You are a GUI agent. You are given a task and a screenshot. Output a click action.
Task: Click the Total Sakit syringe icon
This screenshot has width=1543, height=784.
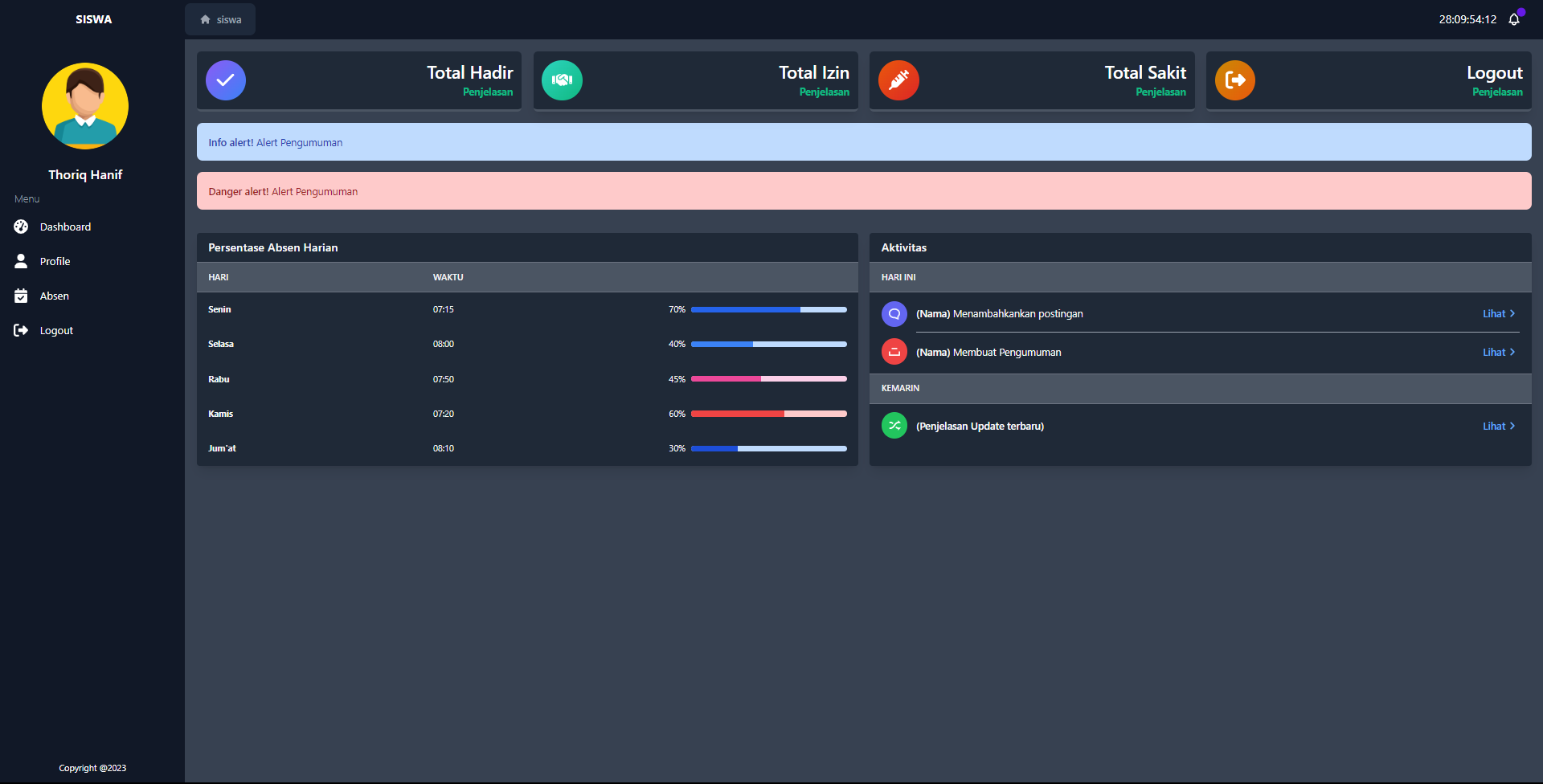(898, 80)
